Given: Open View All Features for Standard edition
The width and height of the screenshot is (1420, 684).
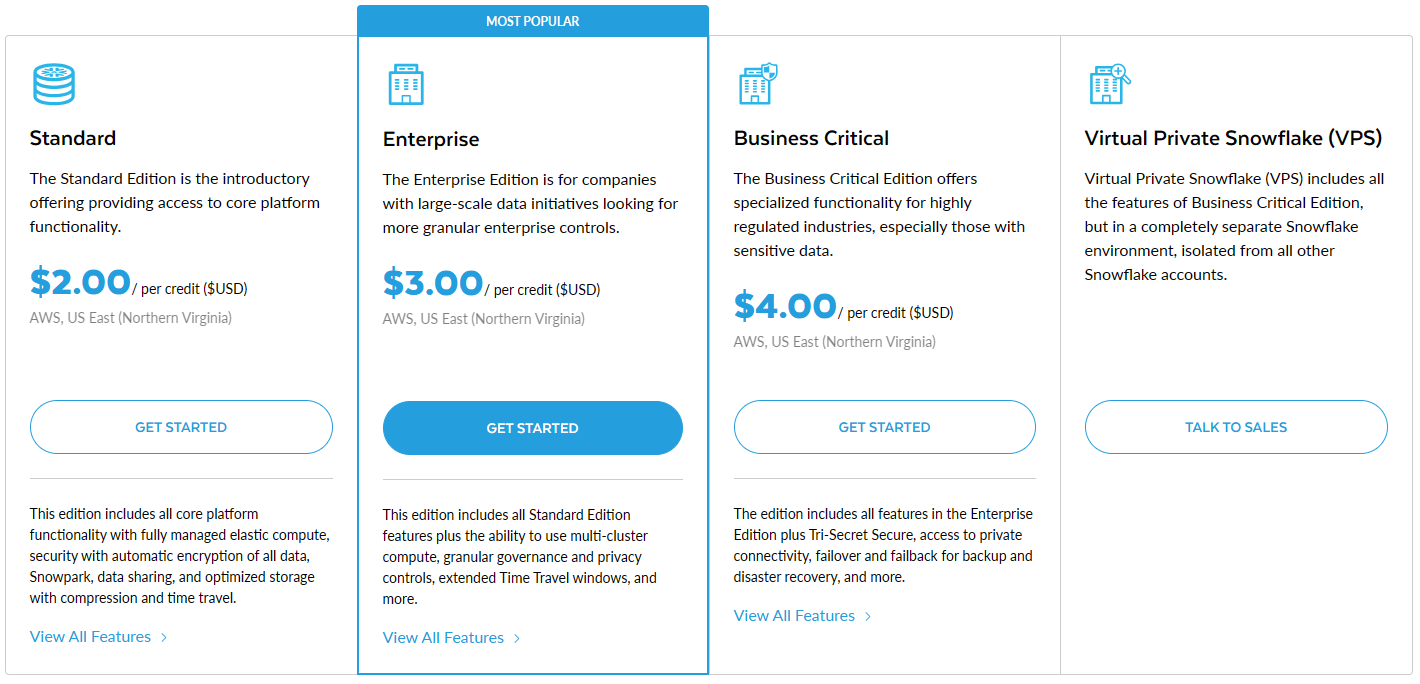Looking at the screenshot, I should click(90, 636).
